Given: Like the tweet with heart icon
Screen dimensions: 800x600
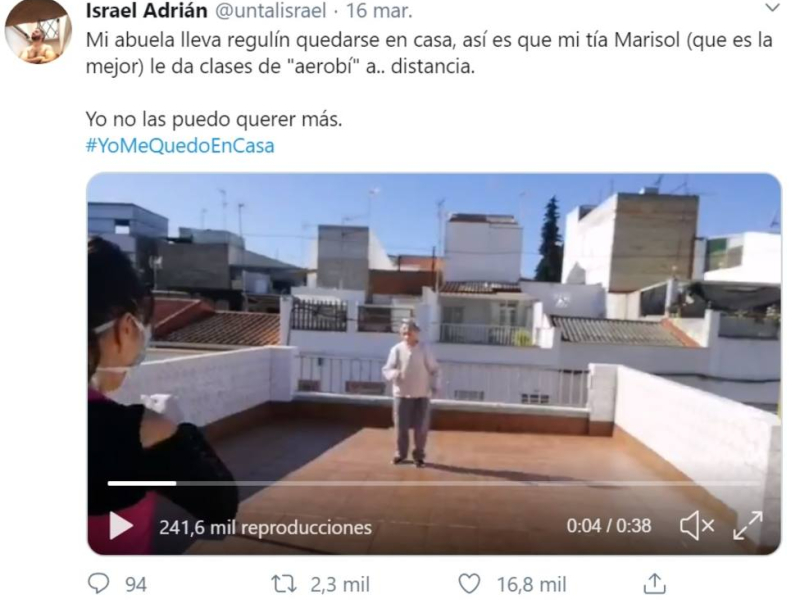Looking at the screenshot, I should 469,584.
